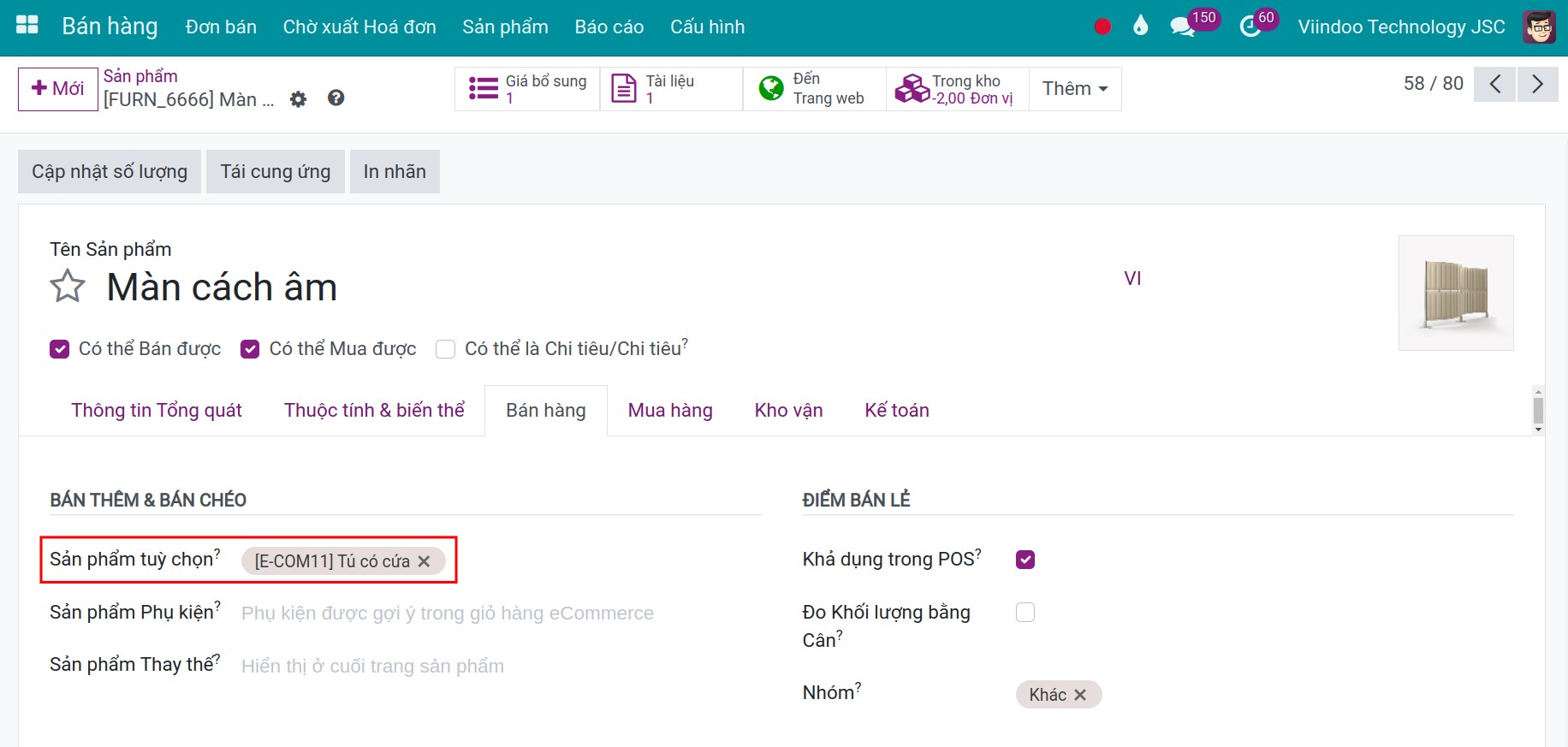This screenshot has width=1568, height=747.
Task: Enable Đo Khối lượng bằng Cân checkbox
Action: coord(1025,613)
